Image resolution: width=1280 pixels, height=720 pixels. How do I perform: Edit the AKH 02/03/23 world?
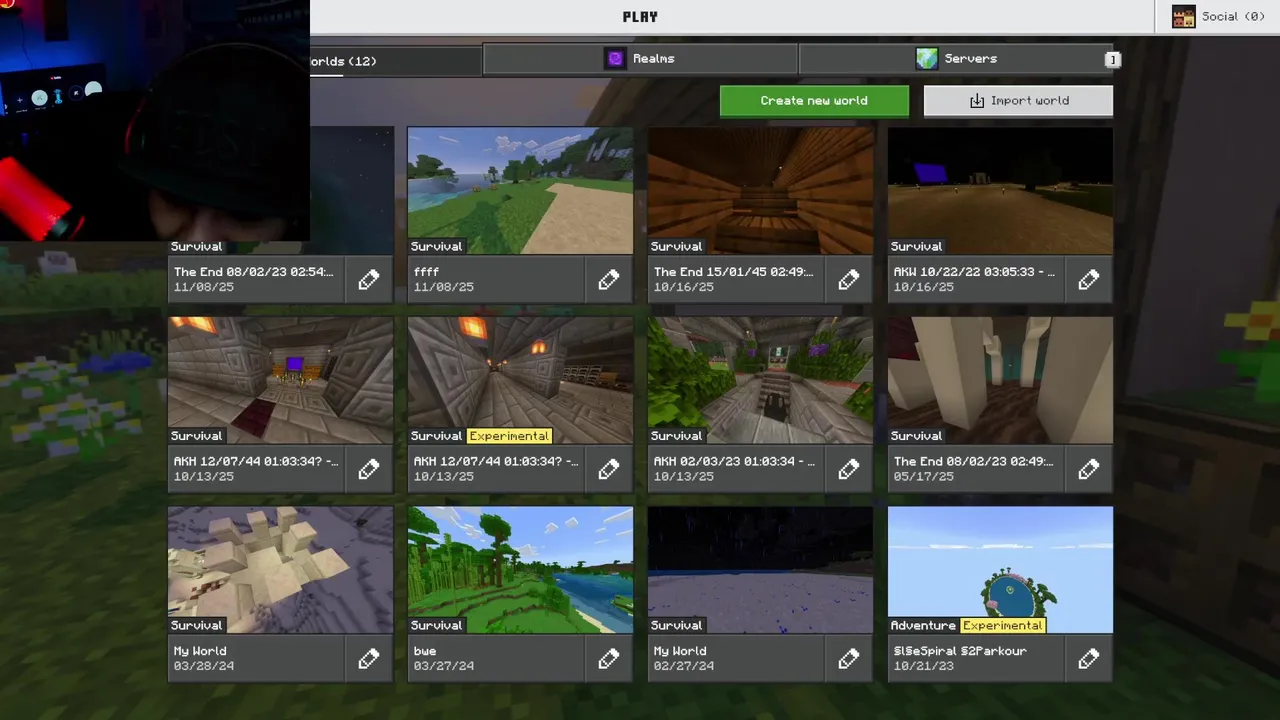(x=848, y=469)
